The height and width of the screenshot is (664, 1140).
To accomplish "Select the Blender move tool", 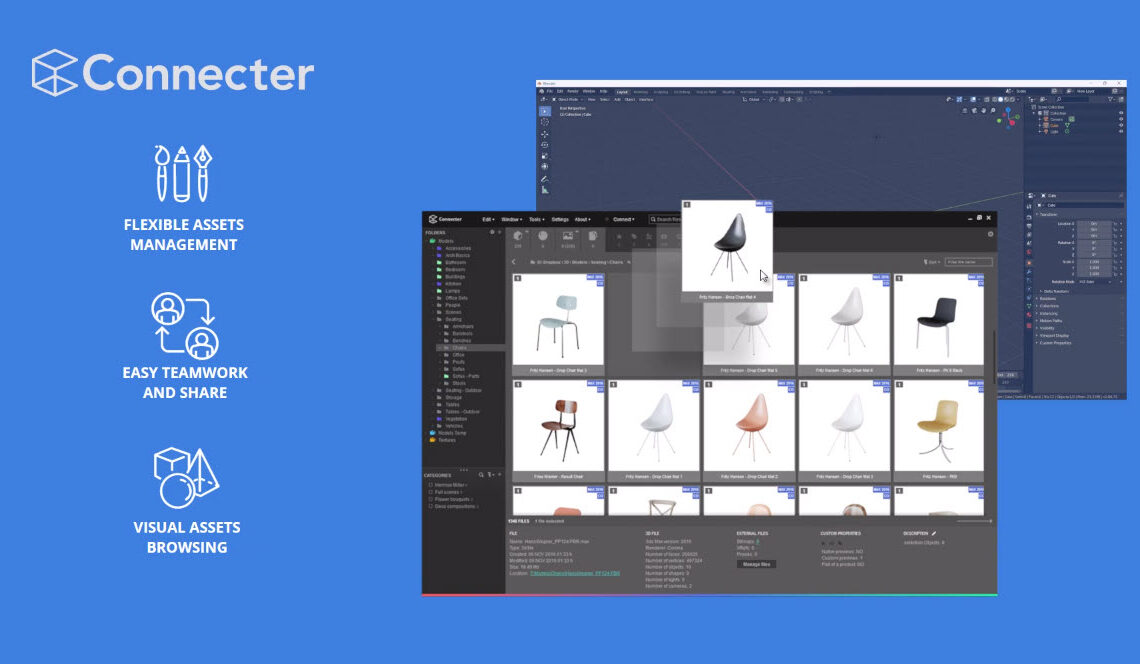I will pyautogui.click(x=545, y=134).
